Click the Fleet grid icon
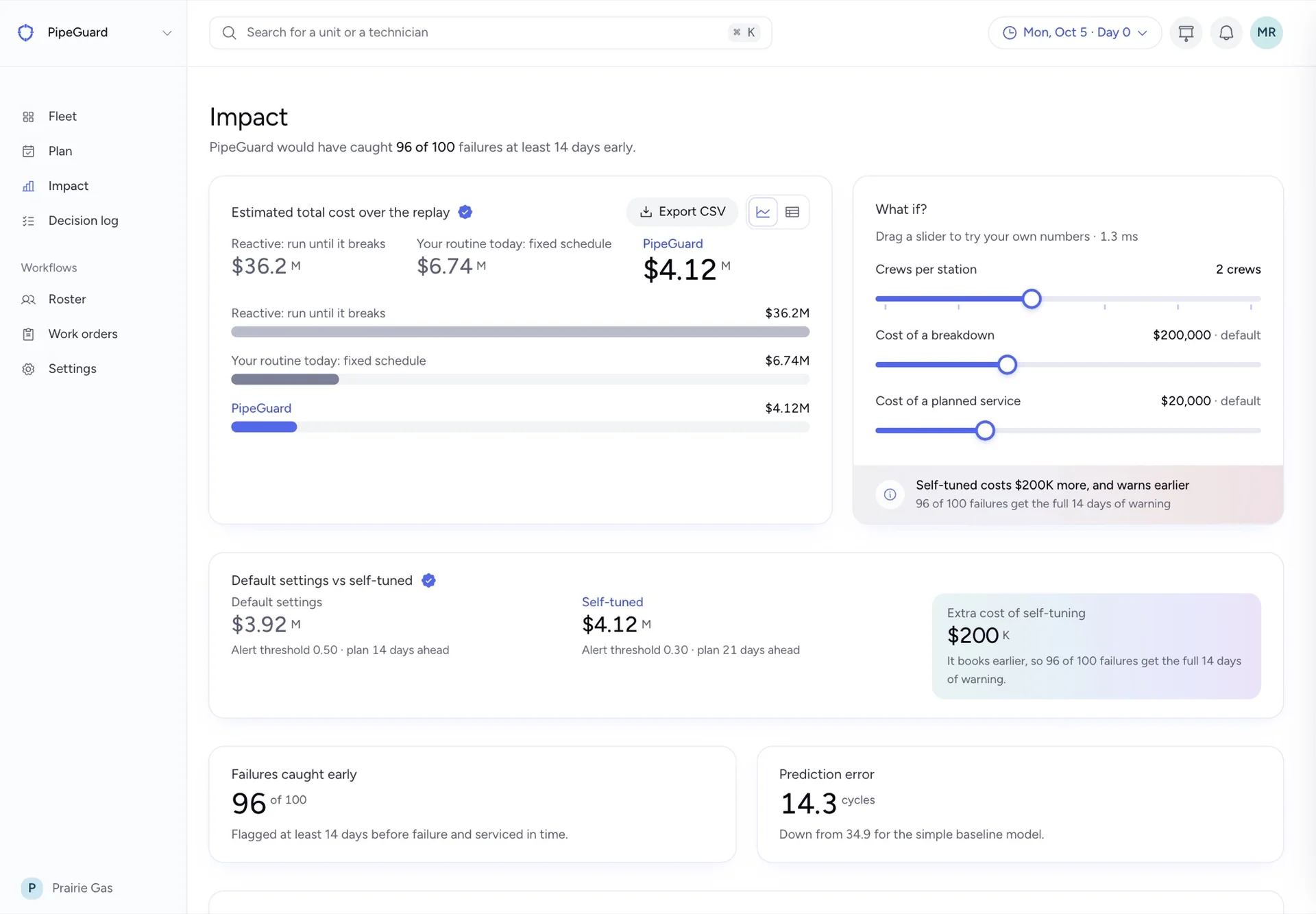Screen dimensions: 1316x914 click(28, 117)
